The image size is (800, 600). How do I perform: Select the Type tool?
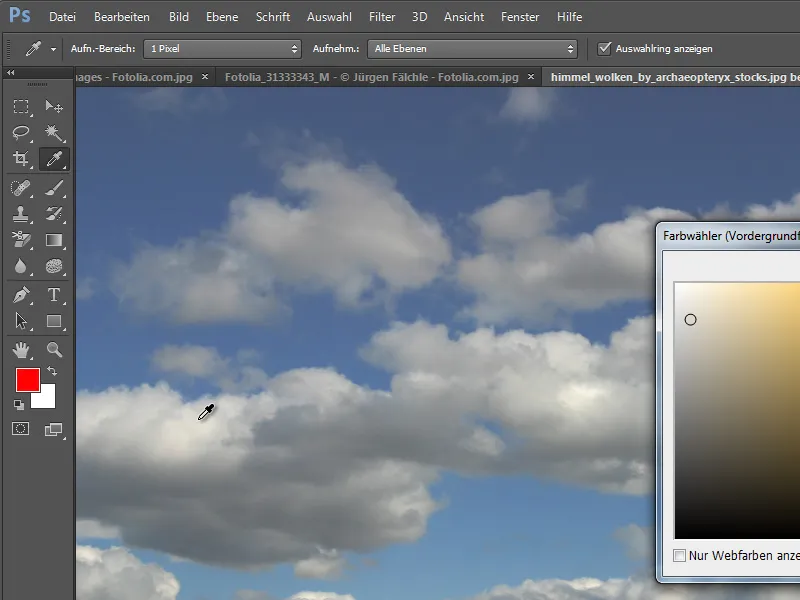54,295
